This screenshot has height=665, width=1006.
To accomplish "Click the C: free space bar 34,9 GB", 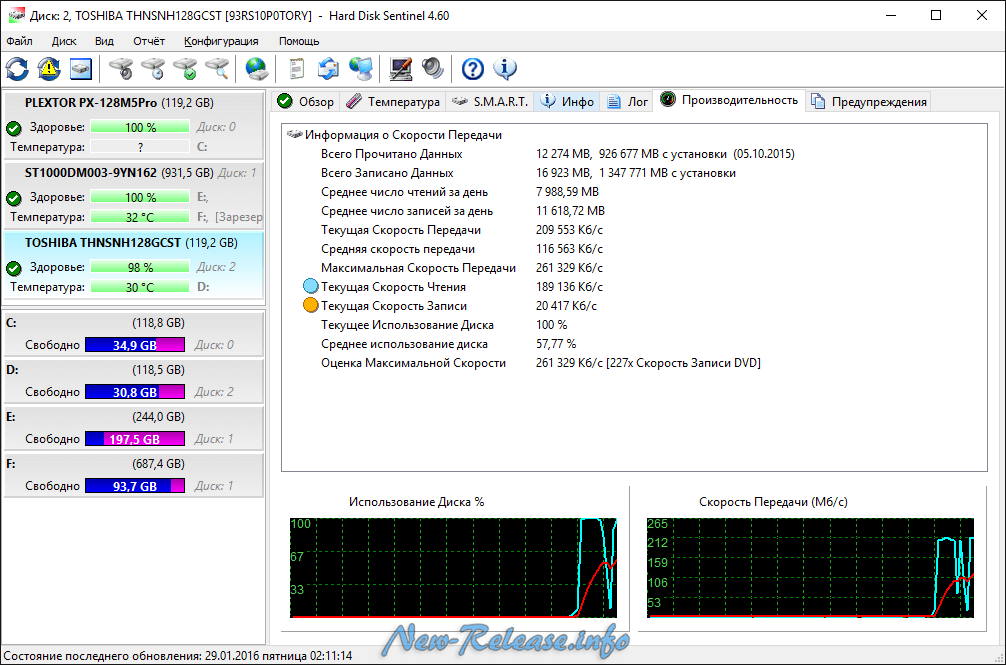I will click(x=135, y=345).
